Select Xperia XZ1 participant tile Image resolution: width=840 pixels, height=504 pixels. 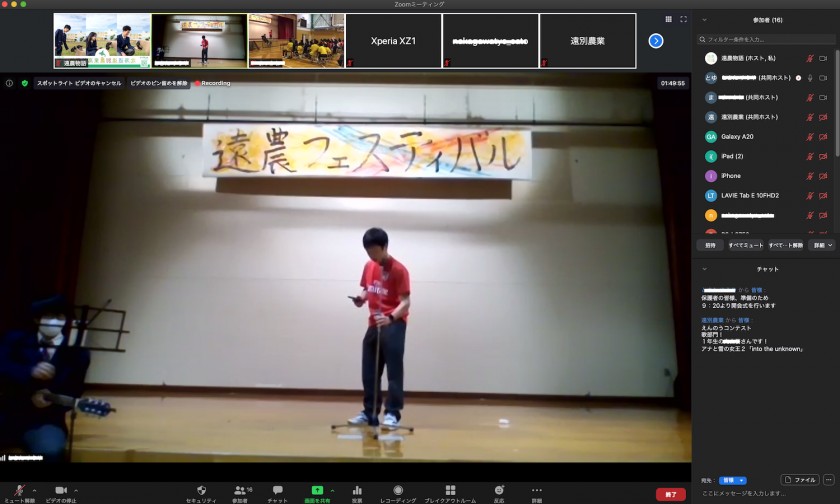pyautogui.click(x=393, y=41)
